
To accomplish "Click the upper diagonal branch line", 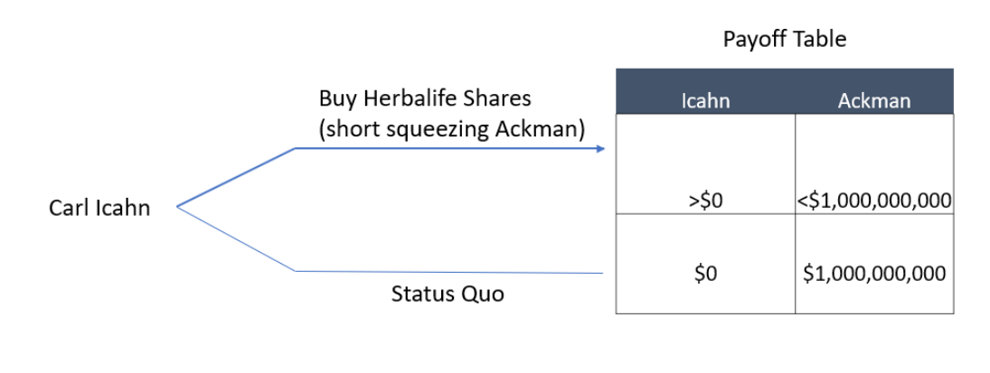I will 236,177.
